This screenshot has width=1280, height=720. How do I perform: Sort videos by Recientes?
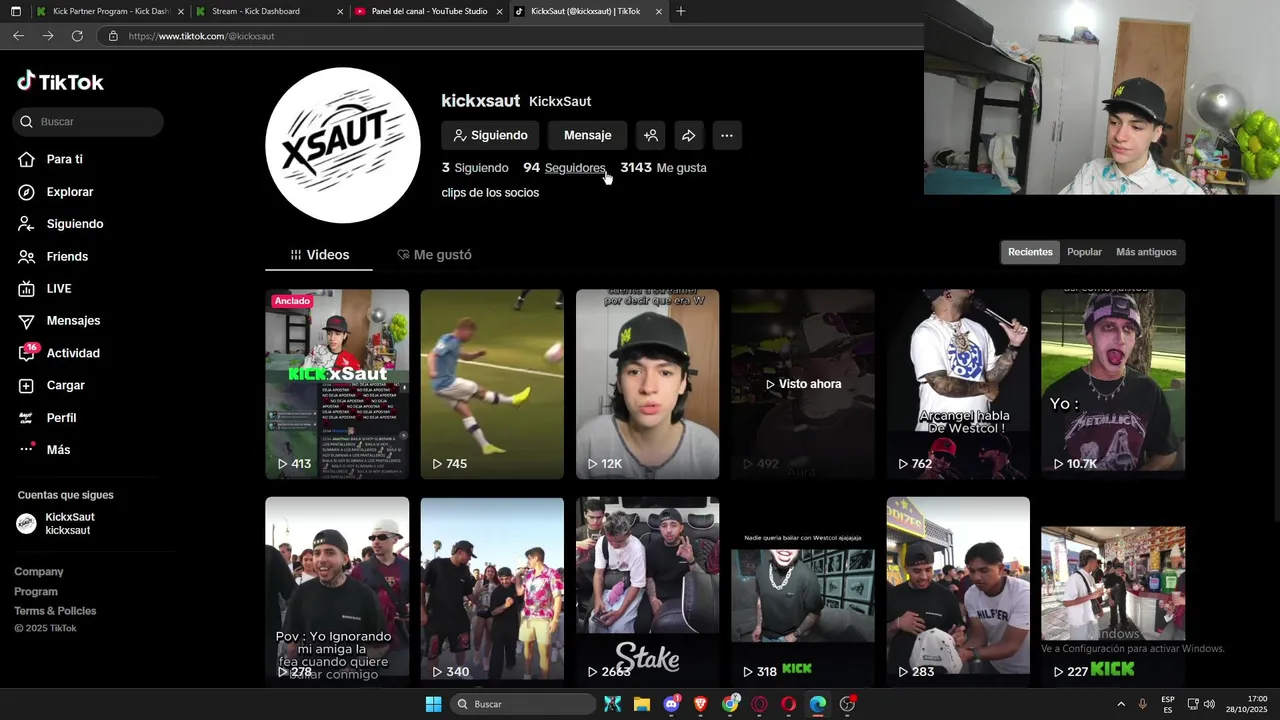1030,252
